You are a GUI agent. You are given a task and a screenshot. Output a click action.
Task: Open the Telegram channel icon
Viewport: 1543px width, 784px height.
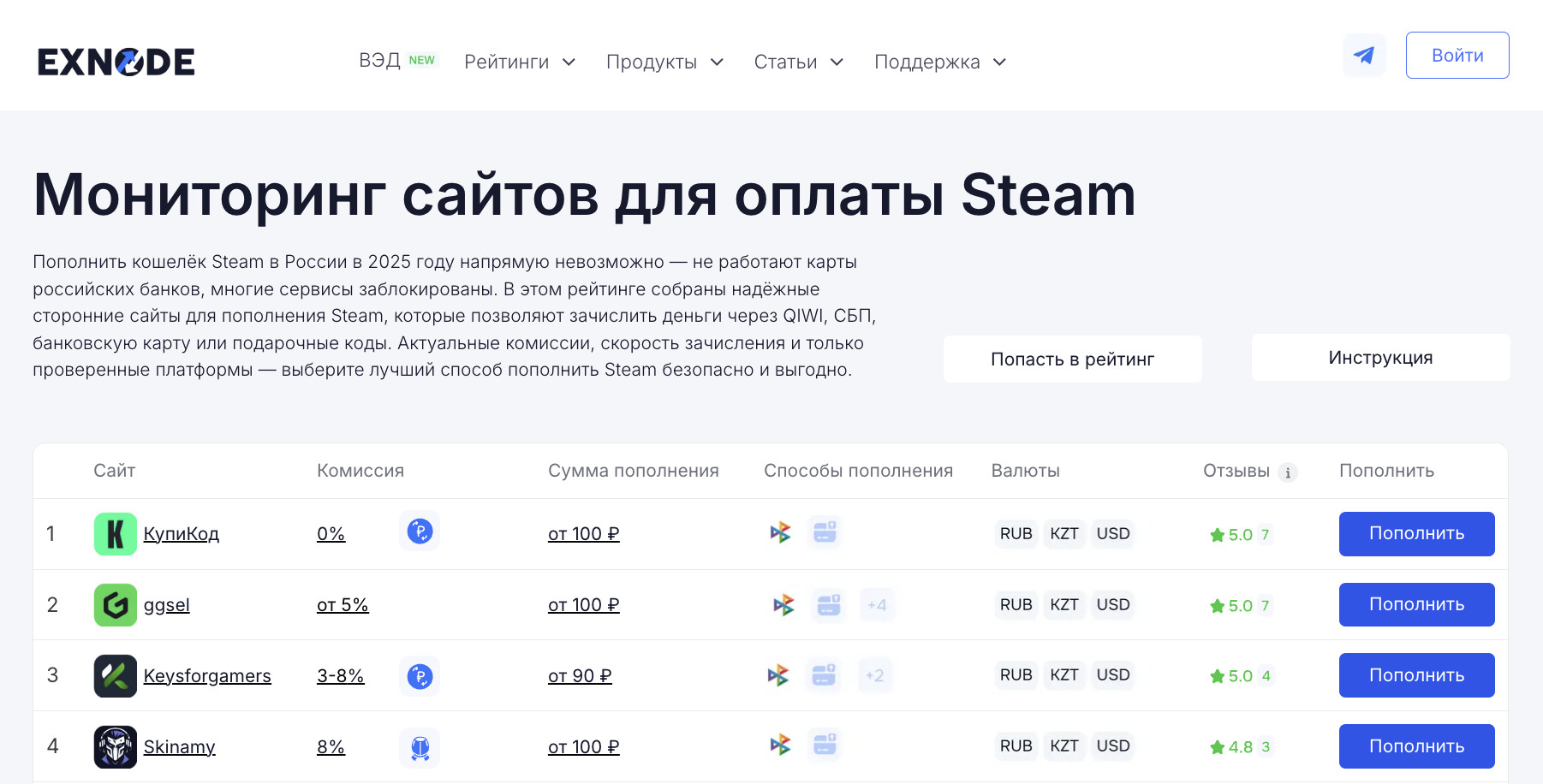tap(1364, 56)
